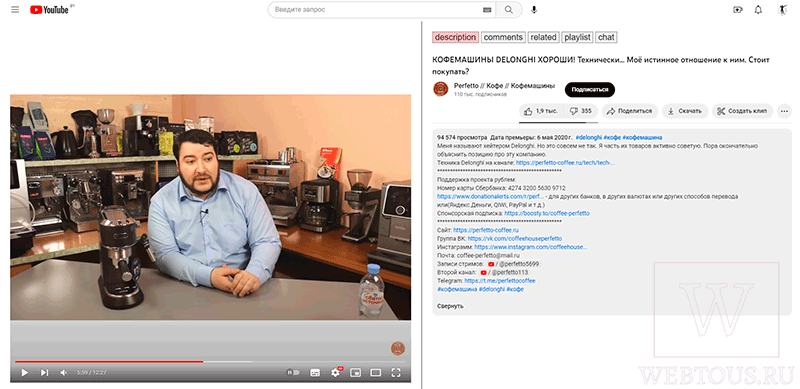800x389 pixels.
Task: Open the create video icon
Action: 737,10
